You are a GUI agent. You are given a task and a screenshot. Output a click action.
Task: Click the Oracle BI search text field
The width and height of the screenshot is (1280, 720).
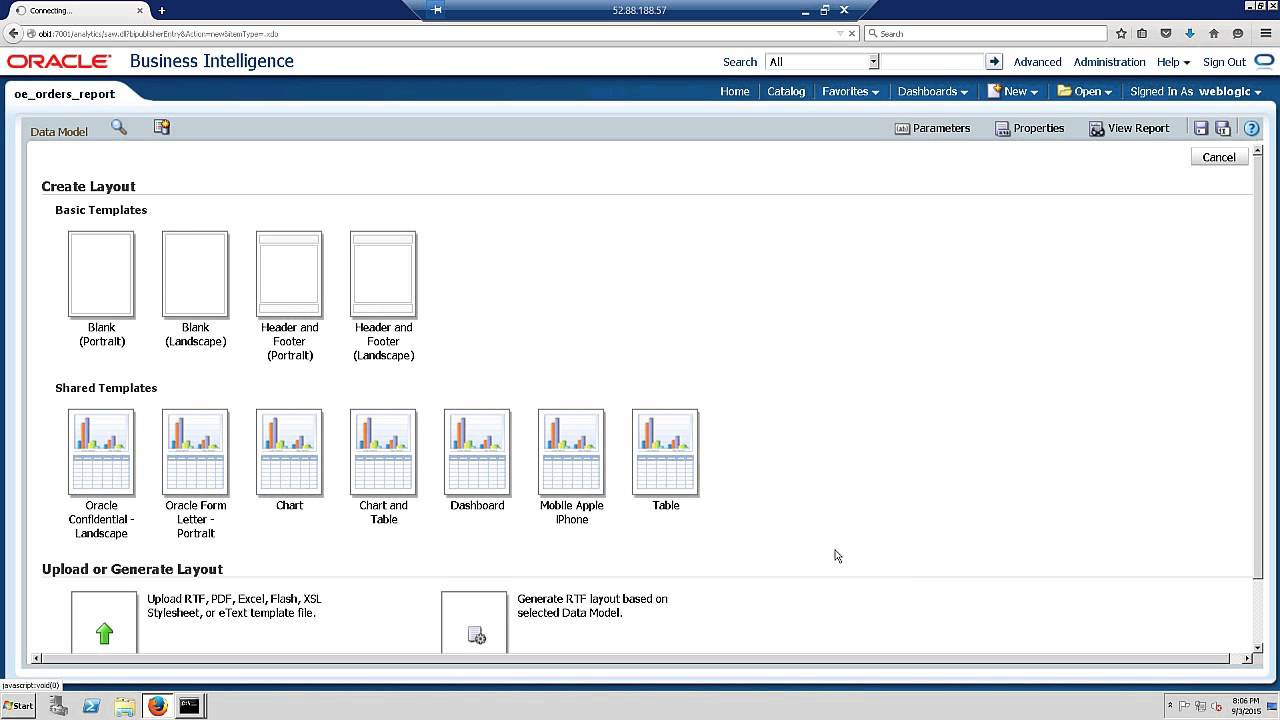[x=932, y=62]
